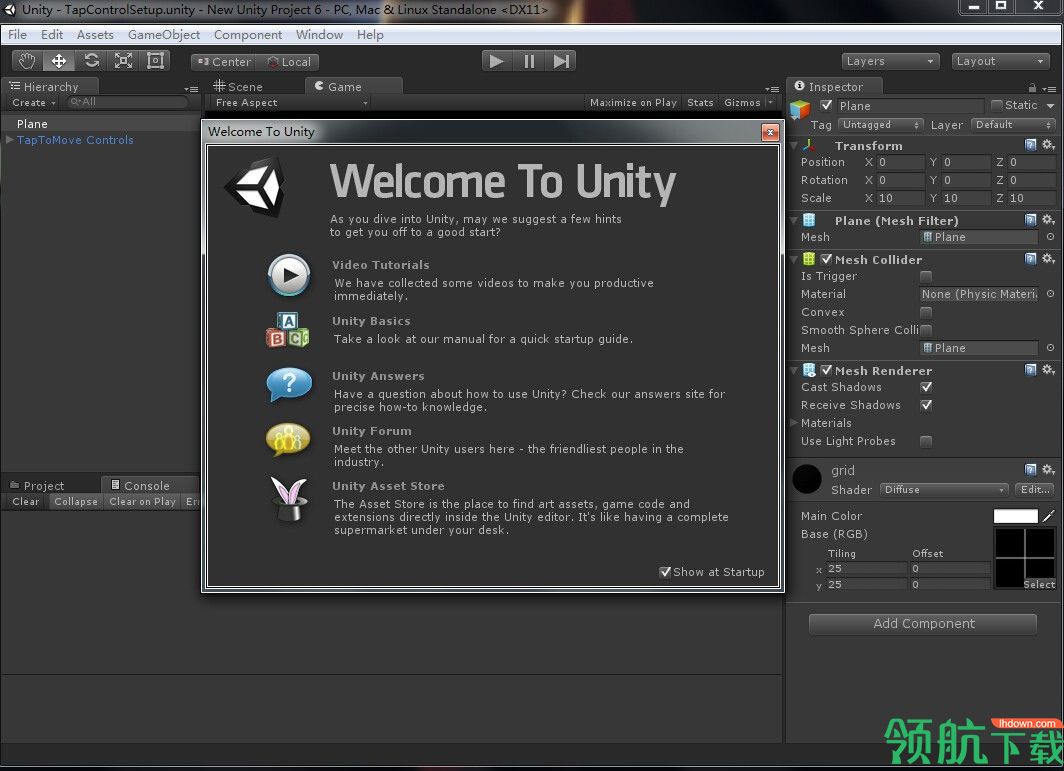Enable Is Trigger checkbox
This screenshot has height=771, width=1064.
point(926,276)
